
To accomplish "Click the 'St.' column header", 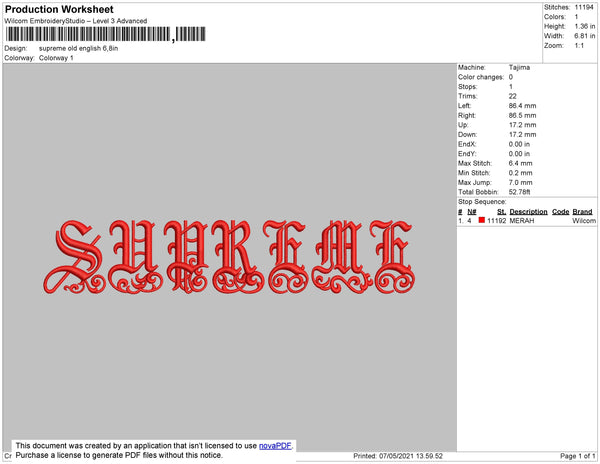I will pos(501,212).
